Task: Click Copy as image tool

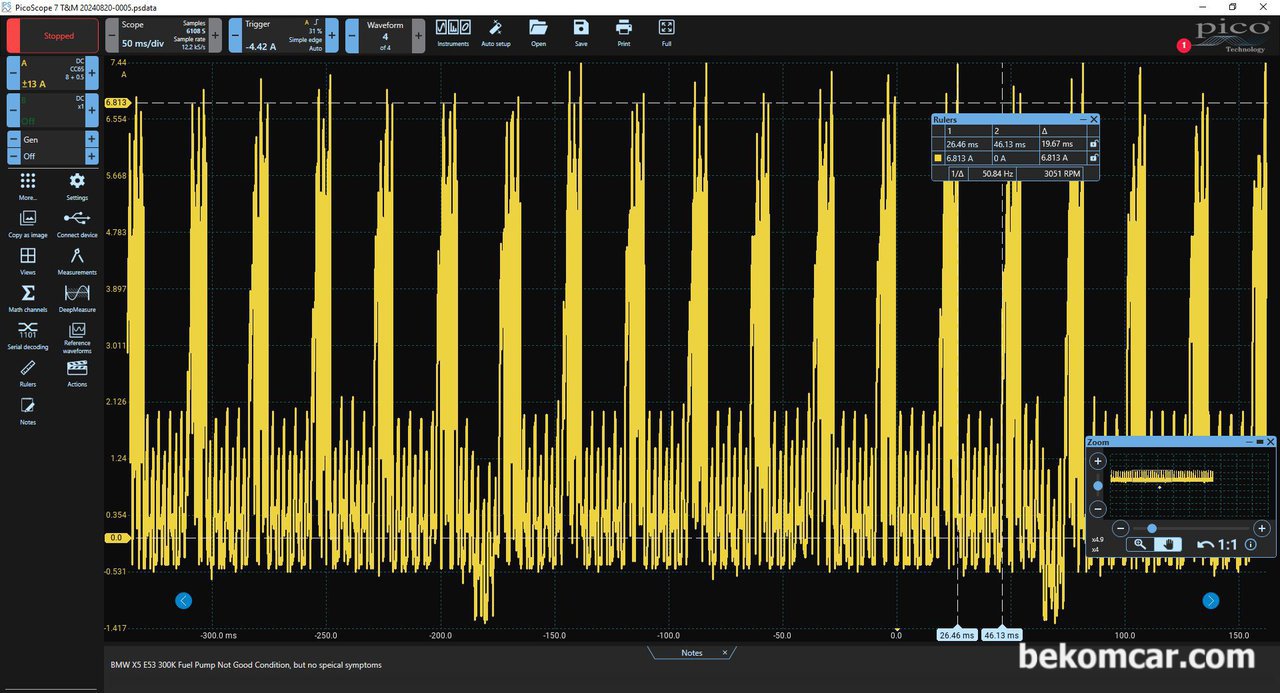Action: point(28,224)
